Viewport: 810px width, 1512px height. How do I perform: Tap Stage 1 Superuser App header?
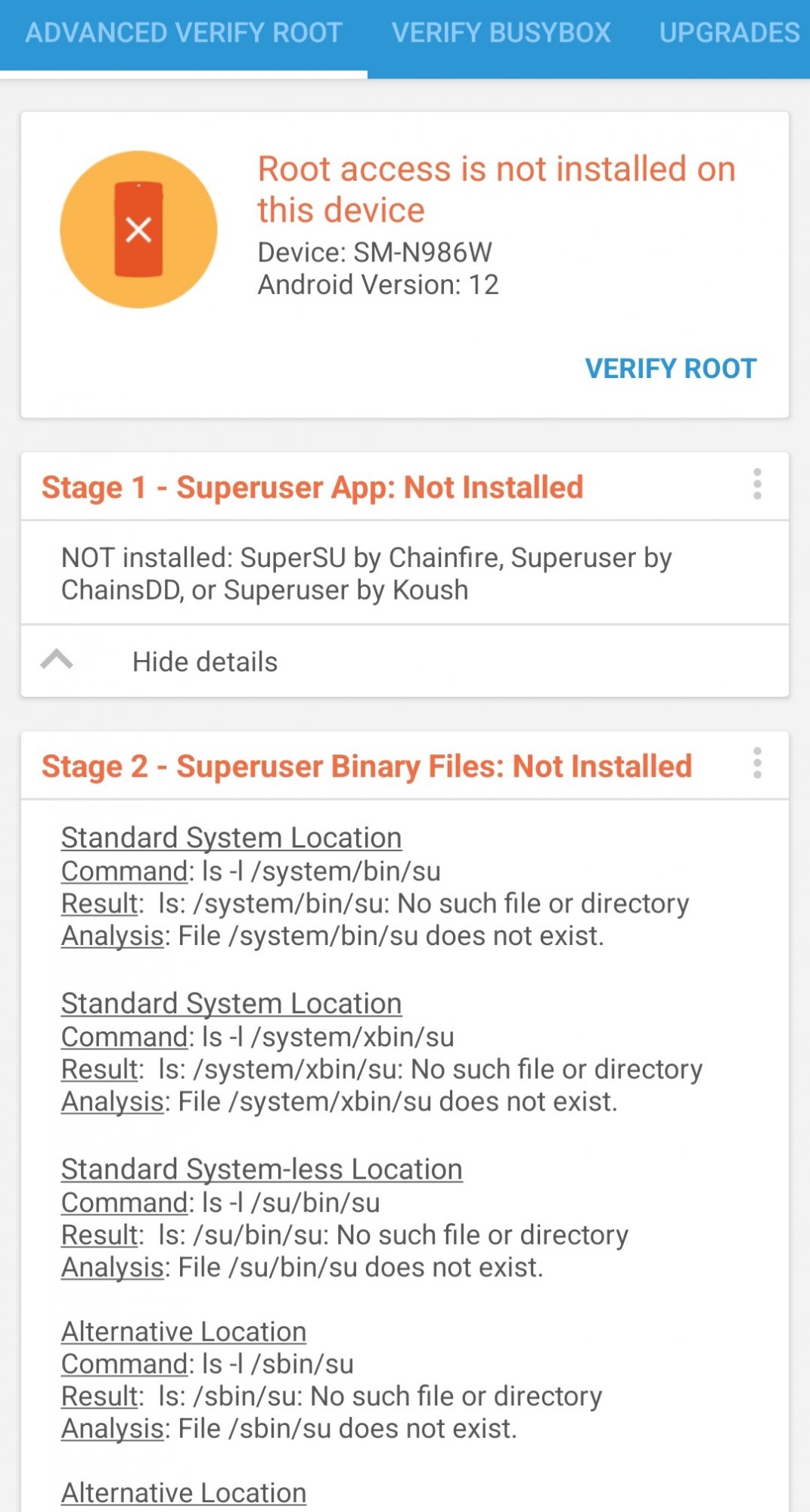point(312,488)
